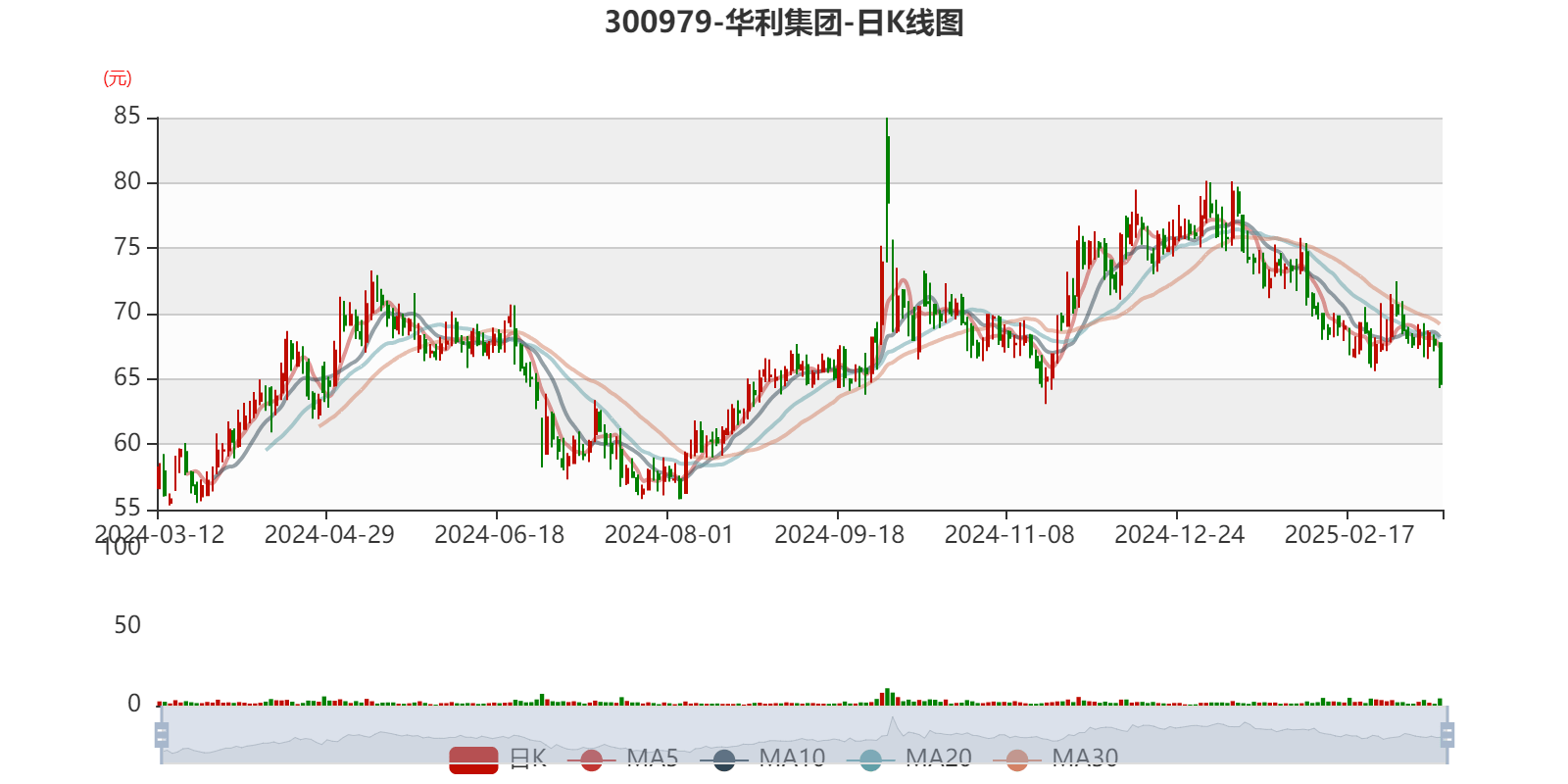Click the 75 price axis label

(x=127, y=247)
